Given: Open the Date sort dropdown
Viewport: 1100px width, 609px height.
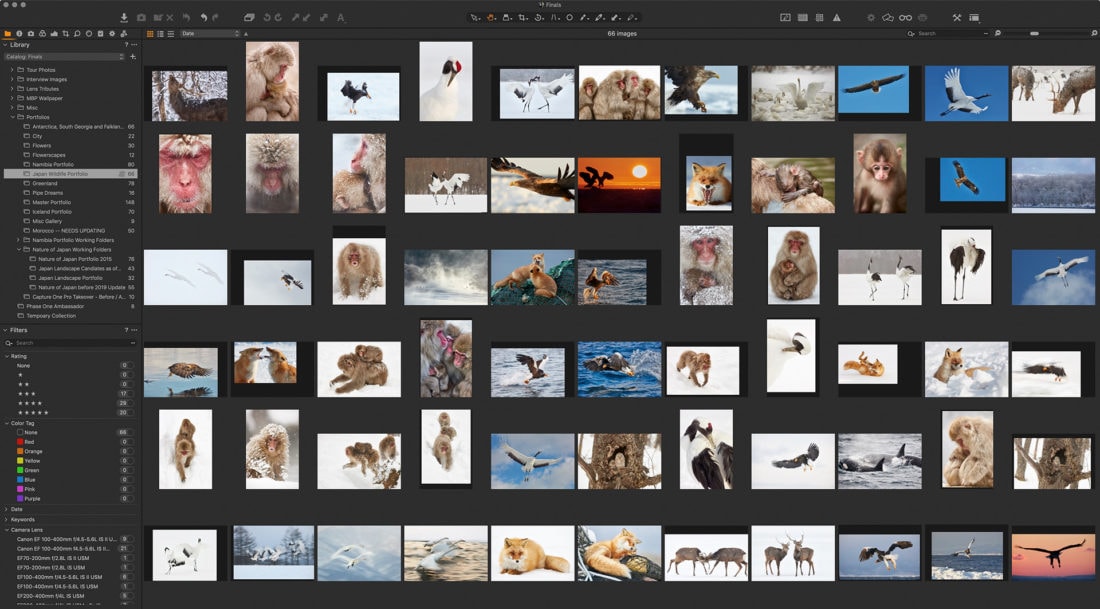Looking at the screenshot, I should [x=210, y=33].
